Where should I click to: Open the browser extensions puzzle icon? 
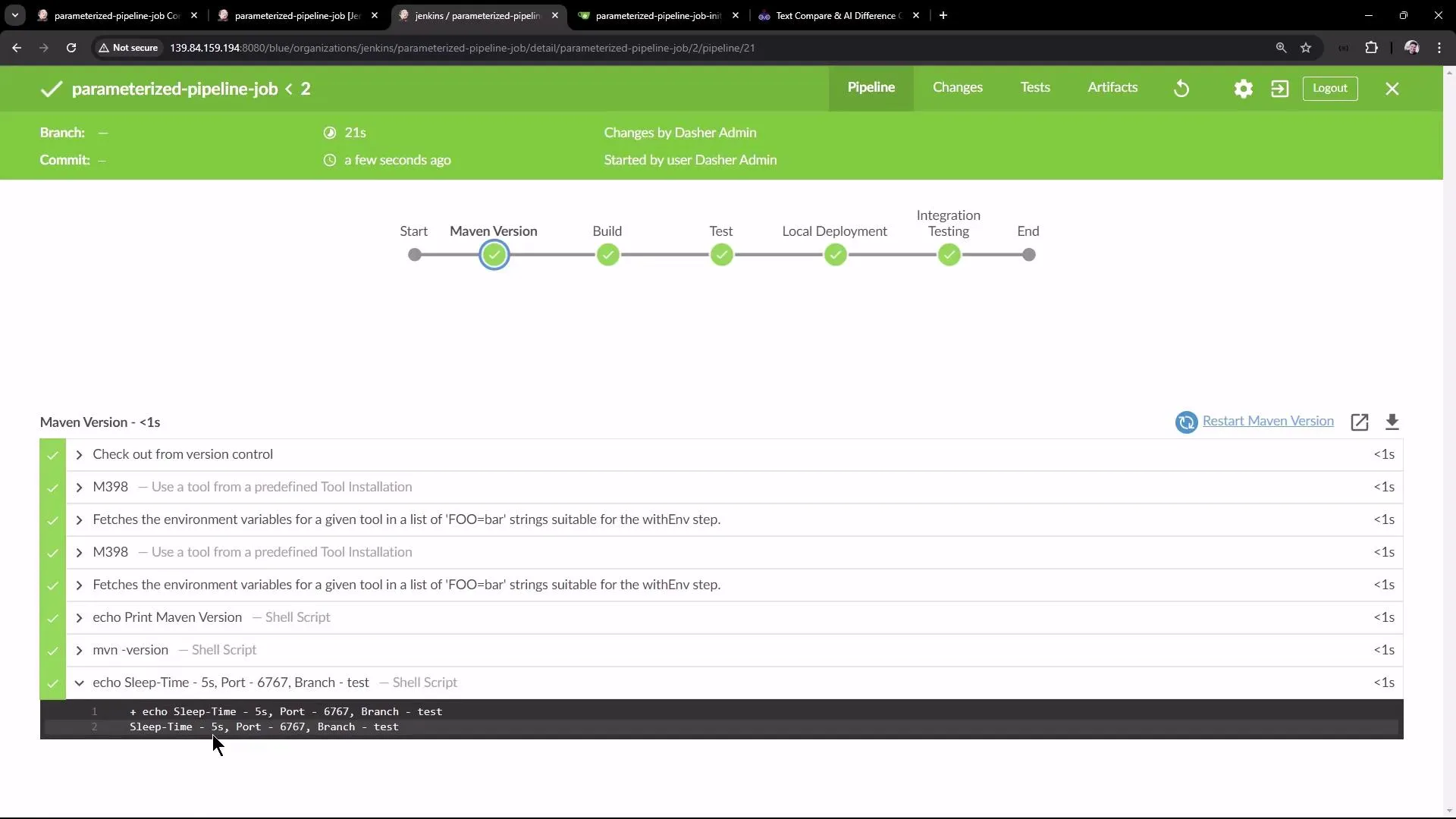1373,47
